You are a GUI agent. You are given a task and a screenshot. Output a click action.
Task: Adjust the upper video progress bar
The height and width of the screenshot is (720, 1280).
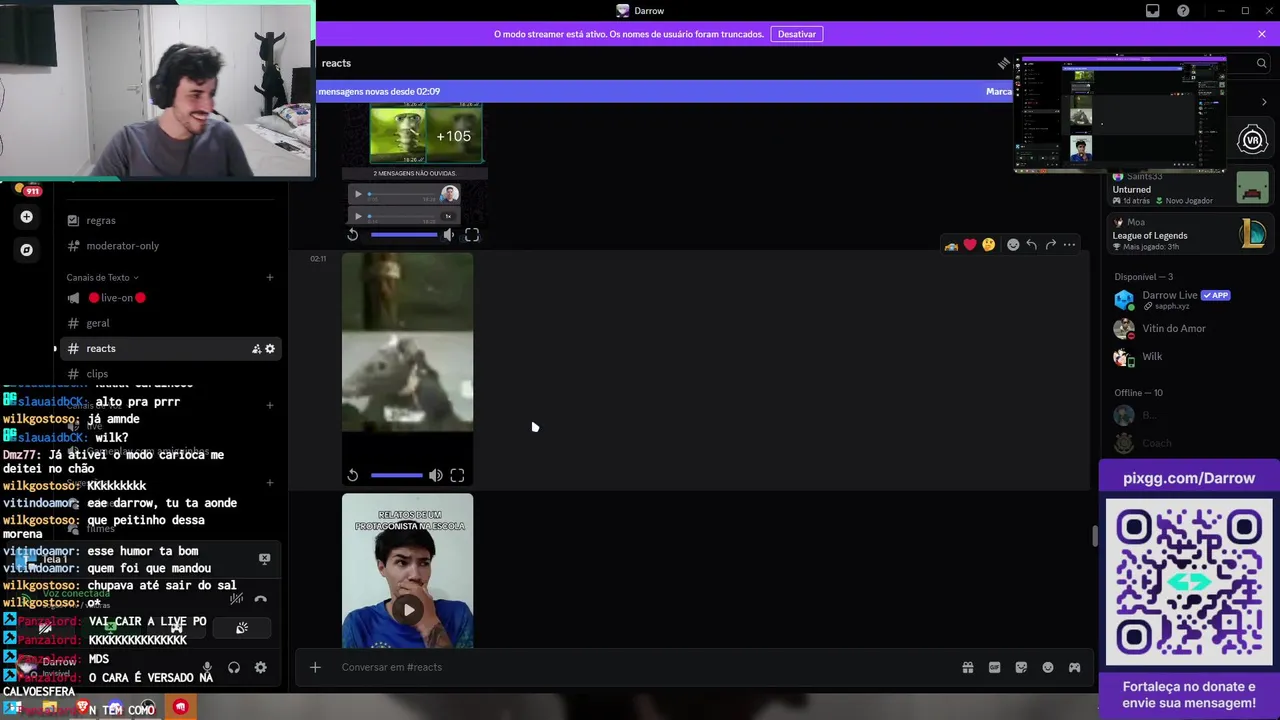pyautogui.click(x=404, y=235)
